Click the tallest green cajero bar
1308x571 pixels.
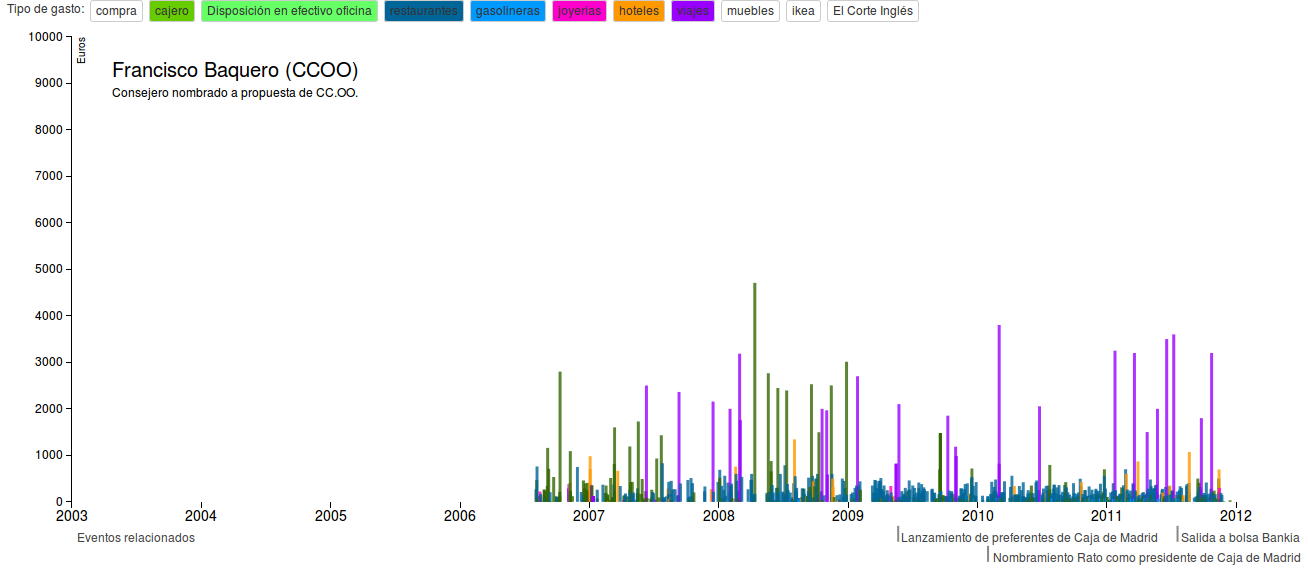[x=754, y=390]
